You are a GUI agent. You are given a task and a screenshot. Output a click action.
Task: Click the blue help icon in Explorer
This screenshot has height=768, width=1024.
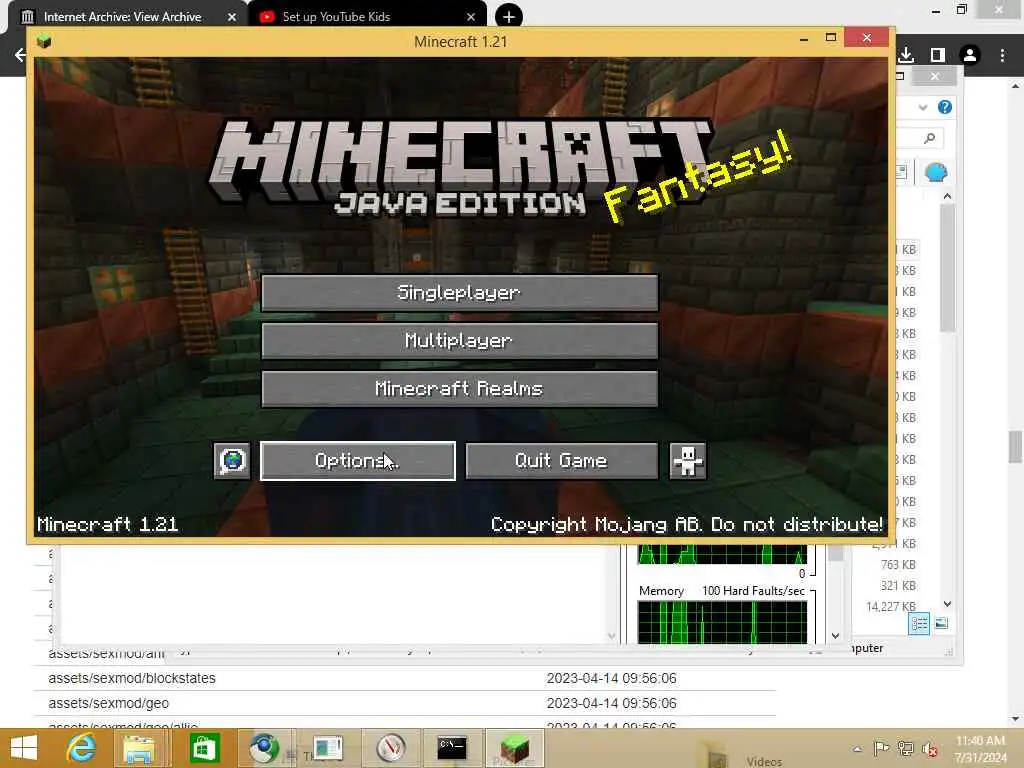coord(944,107)
